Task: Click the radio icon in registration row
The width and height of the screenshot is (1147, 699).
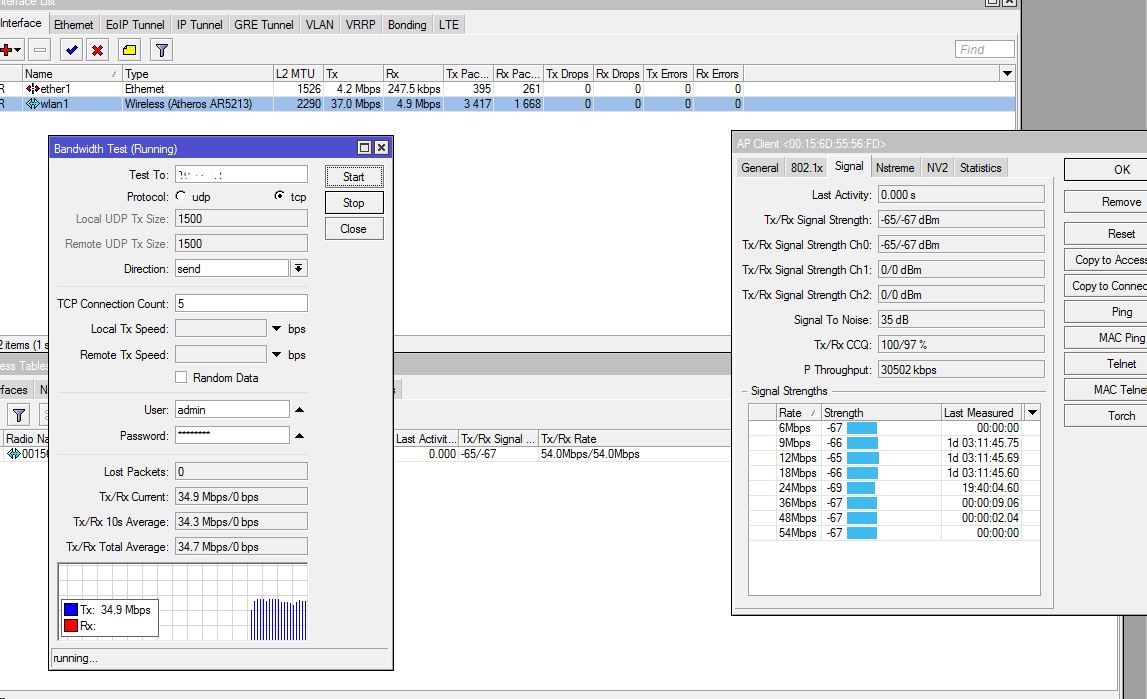Action: click(13, 454)
